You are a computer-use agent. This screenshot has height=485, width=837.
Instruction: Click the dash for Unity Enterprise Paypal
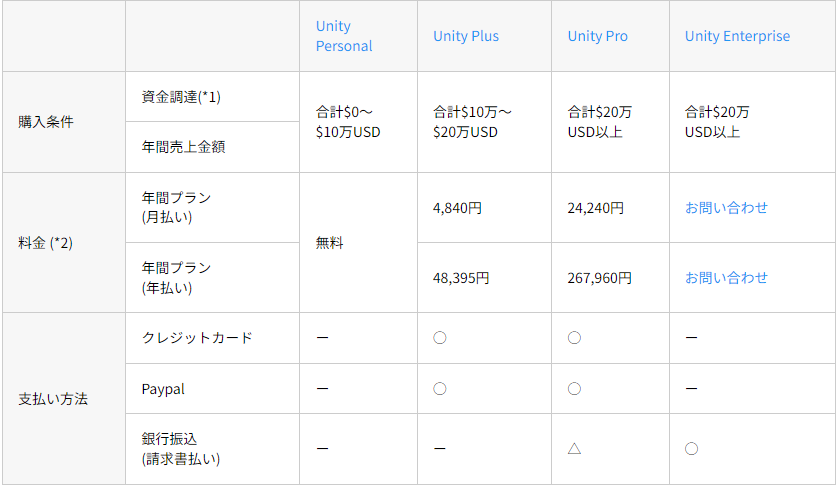click(691, 388)
